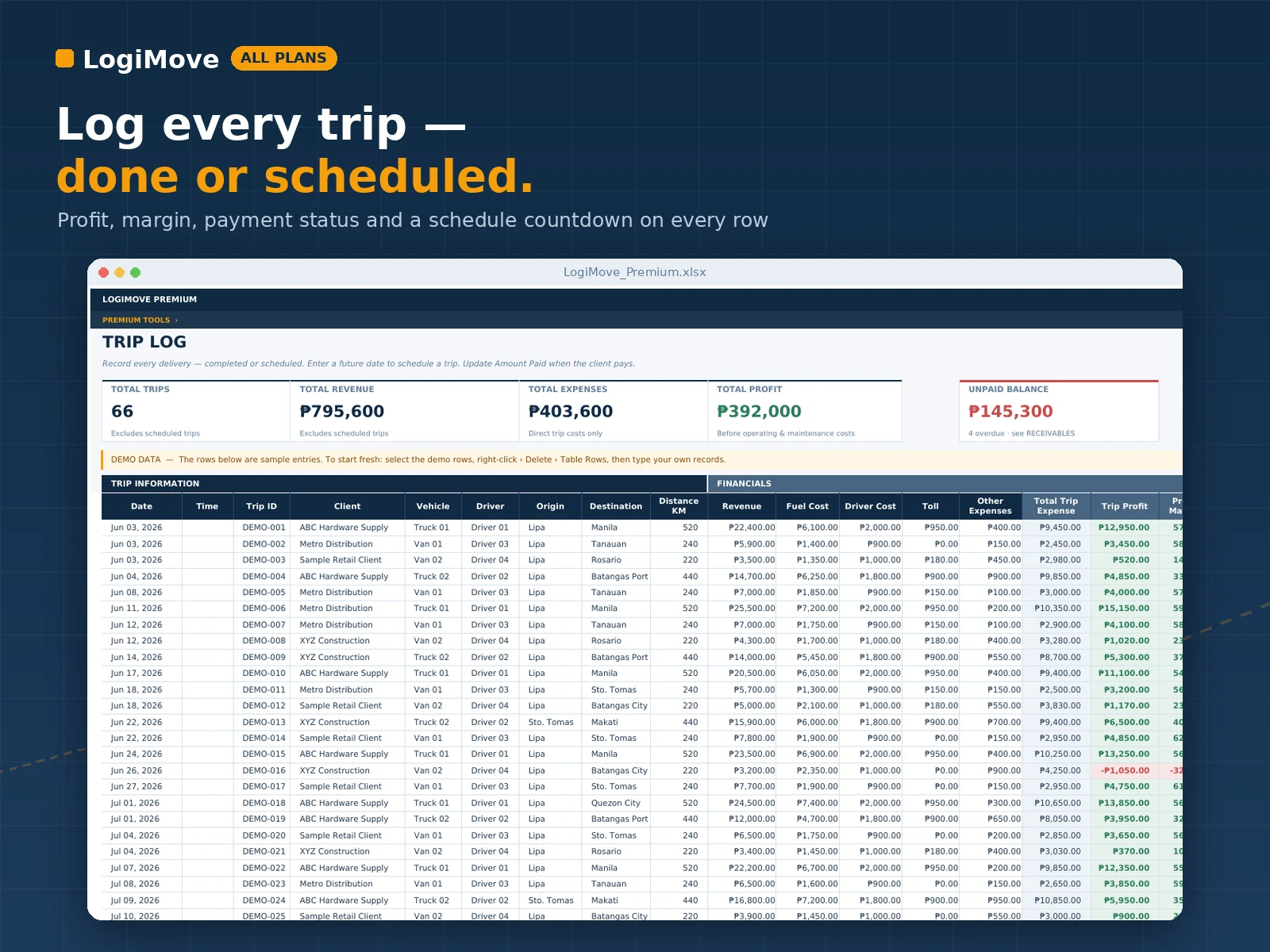Viewport: 1270px width, 952px height.
Task: Click the FINANCIALS section header
Action: click(945, 484)
